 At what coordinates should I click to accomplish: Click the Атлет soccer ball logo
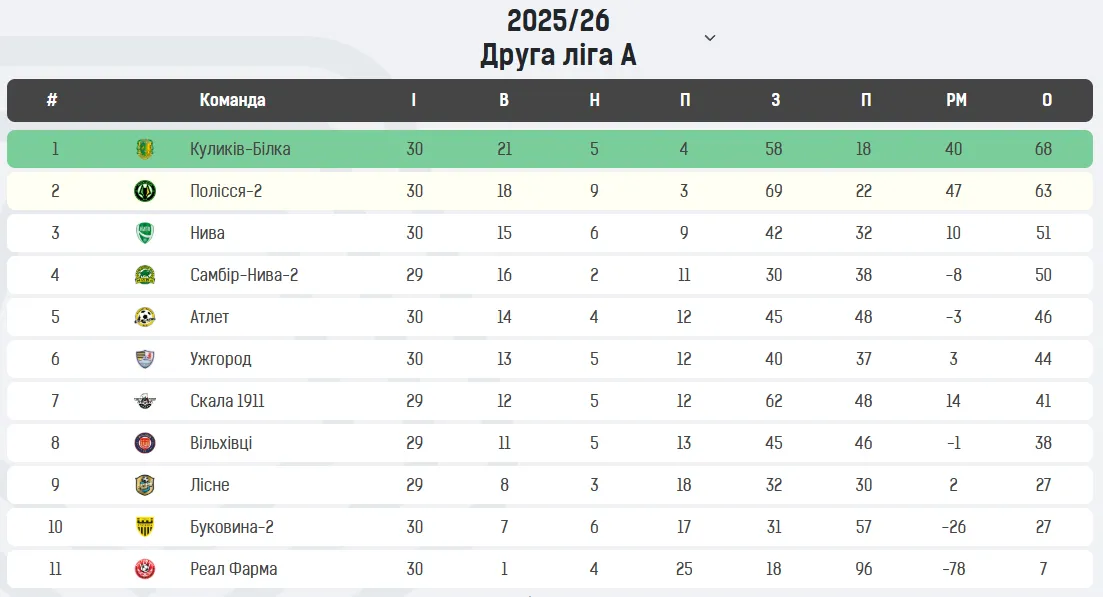[x=145, y=317]
